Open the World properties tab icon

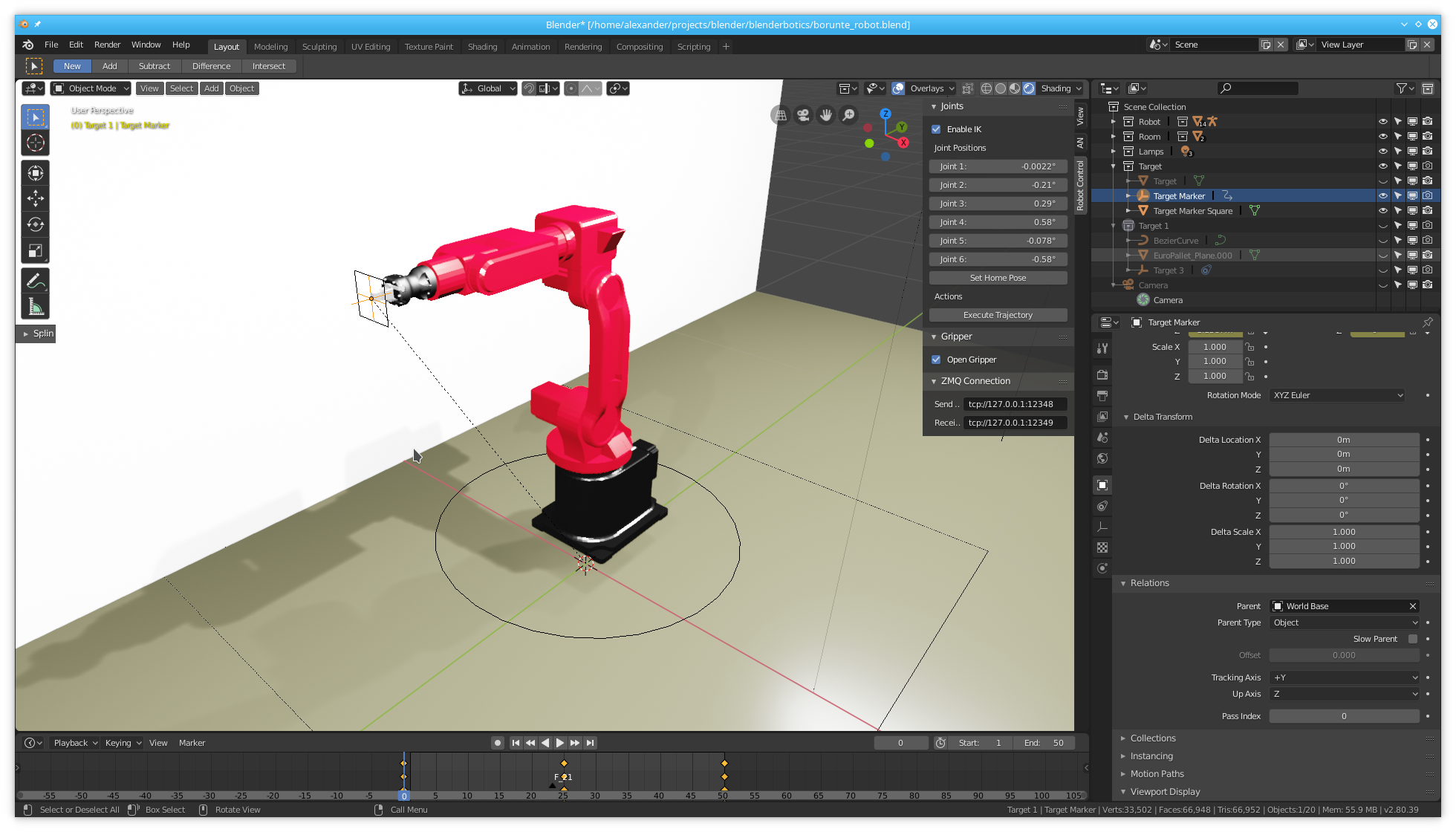click(1102, 458)
